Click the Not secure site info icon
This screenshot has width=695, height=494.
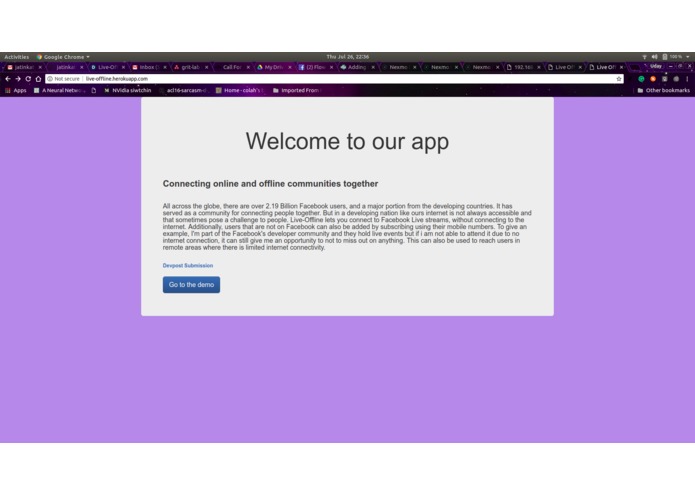[x=50, y=79]
